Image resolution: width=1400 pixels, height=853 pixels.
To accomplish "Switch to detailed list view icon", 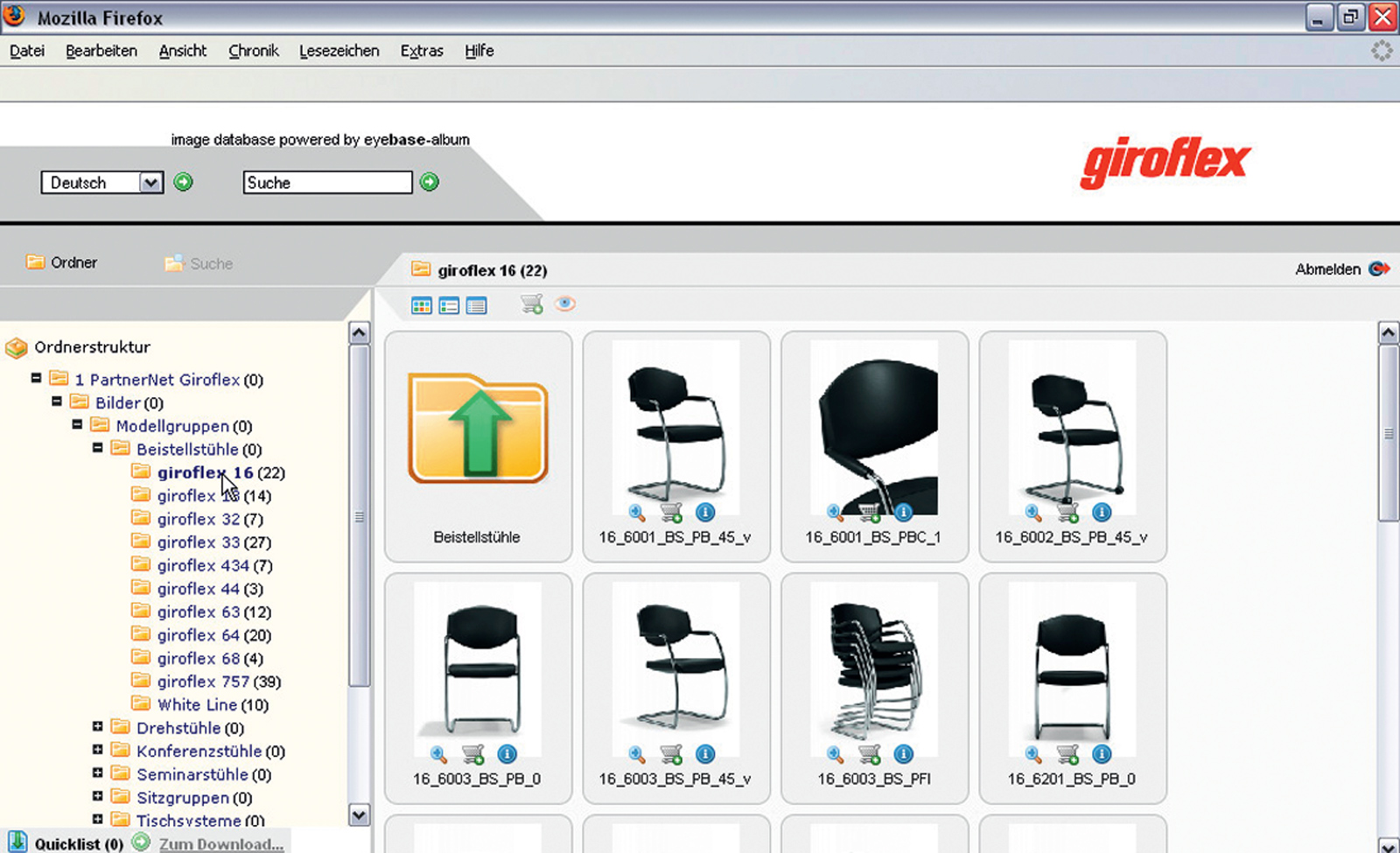I will point(477,305).
